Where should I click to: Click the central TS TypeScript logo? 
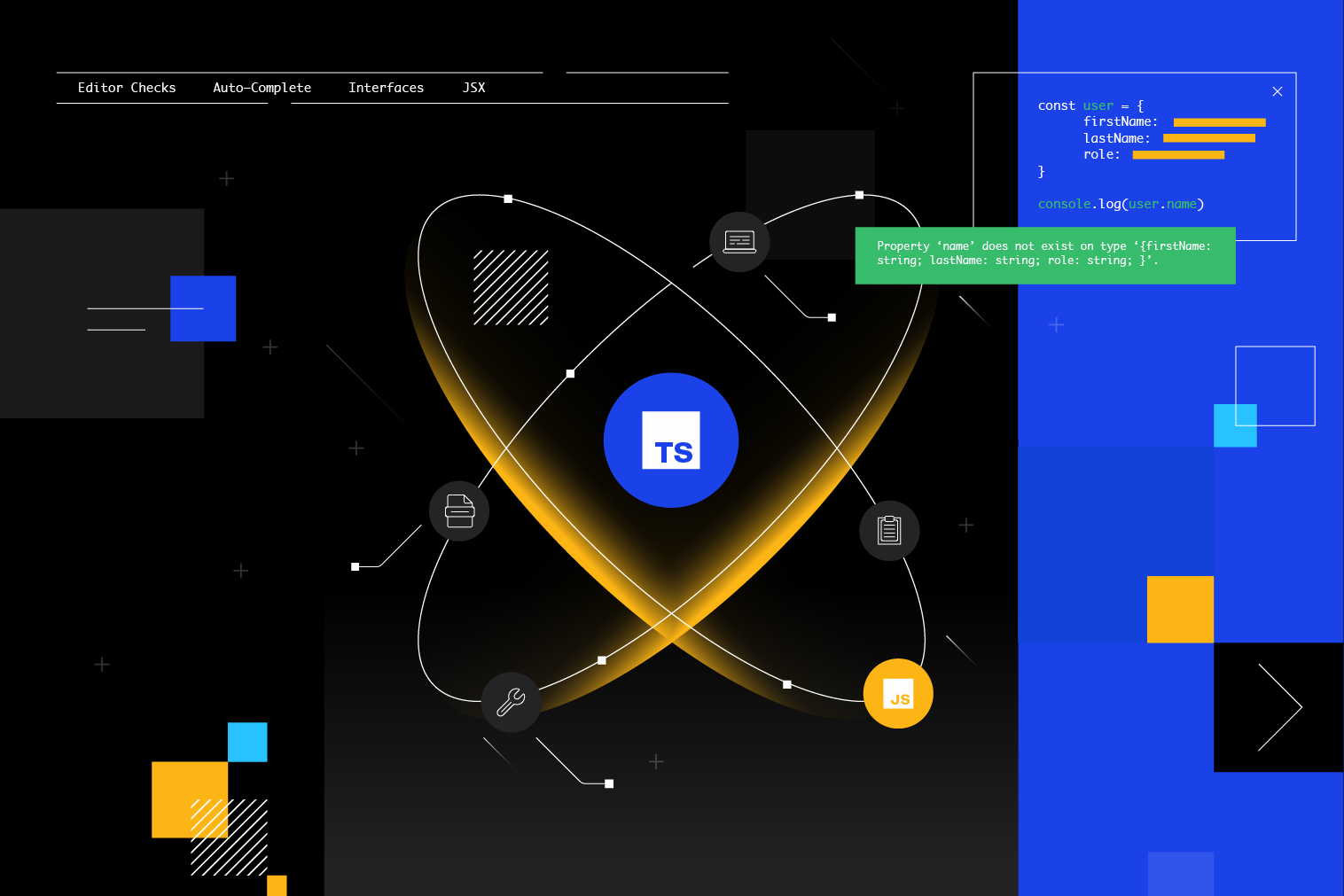671,440
